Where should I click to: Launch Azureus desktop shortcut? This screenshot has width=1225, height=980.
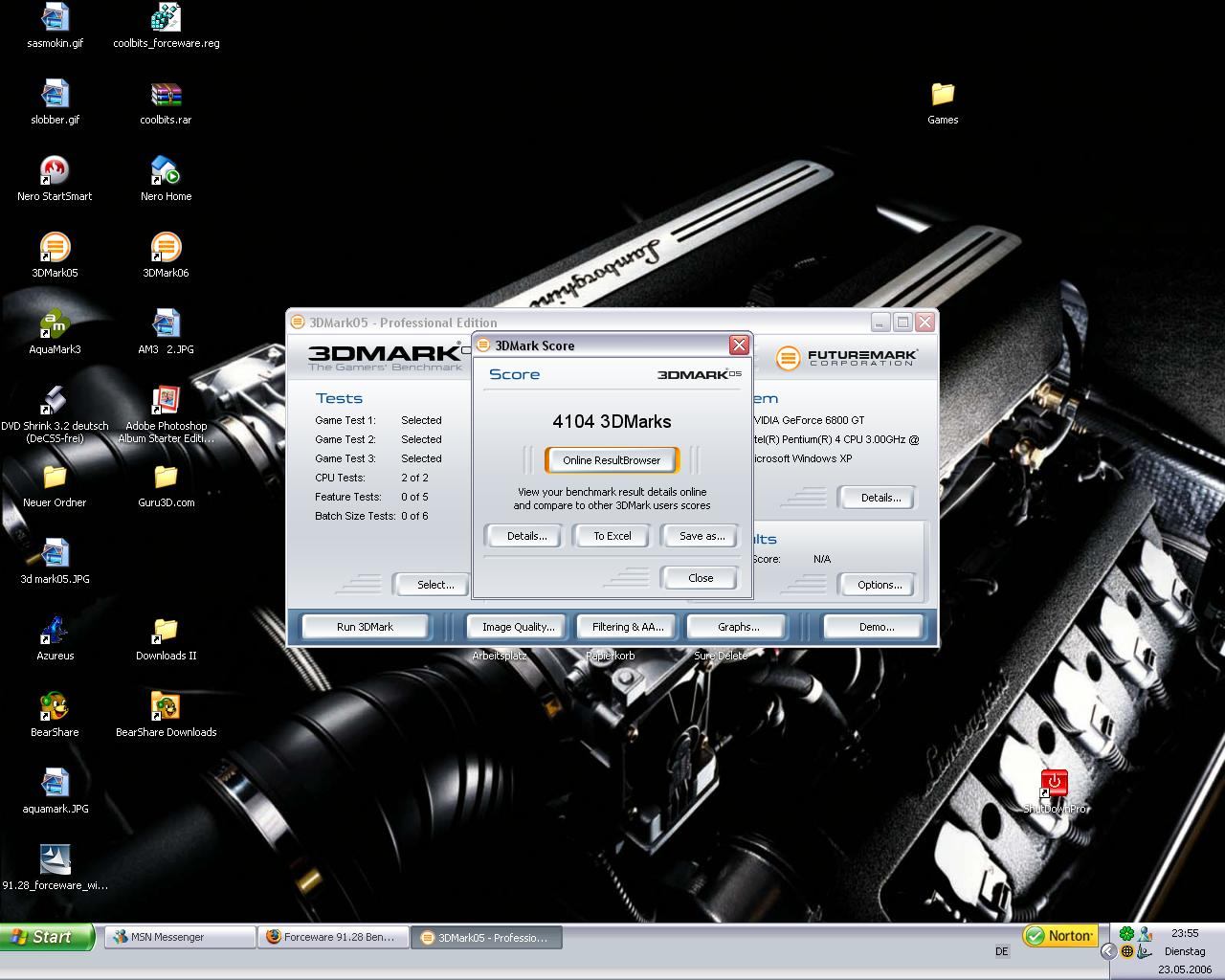pyautogui.click(x=55, y=638)
